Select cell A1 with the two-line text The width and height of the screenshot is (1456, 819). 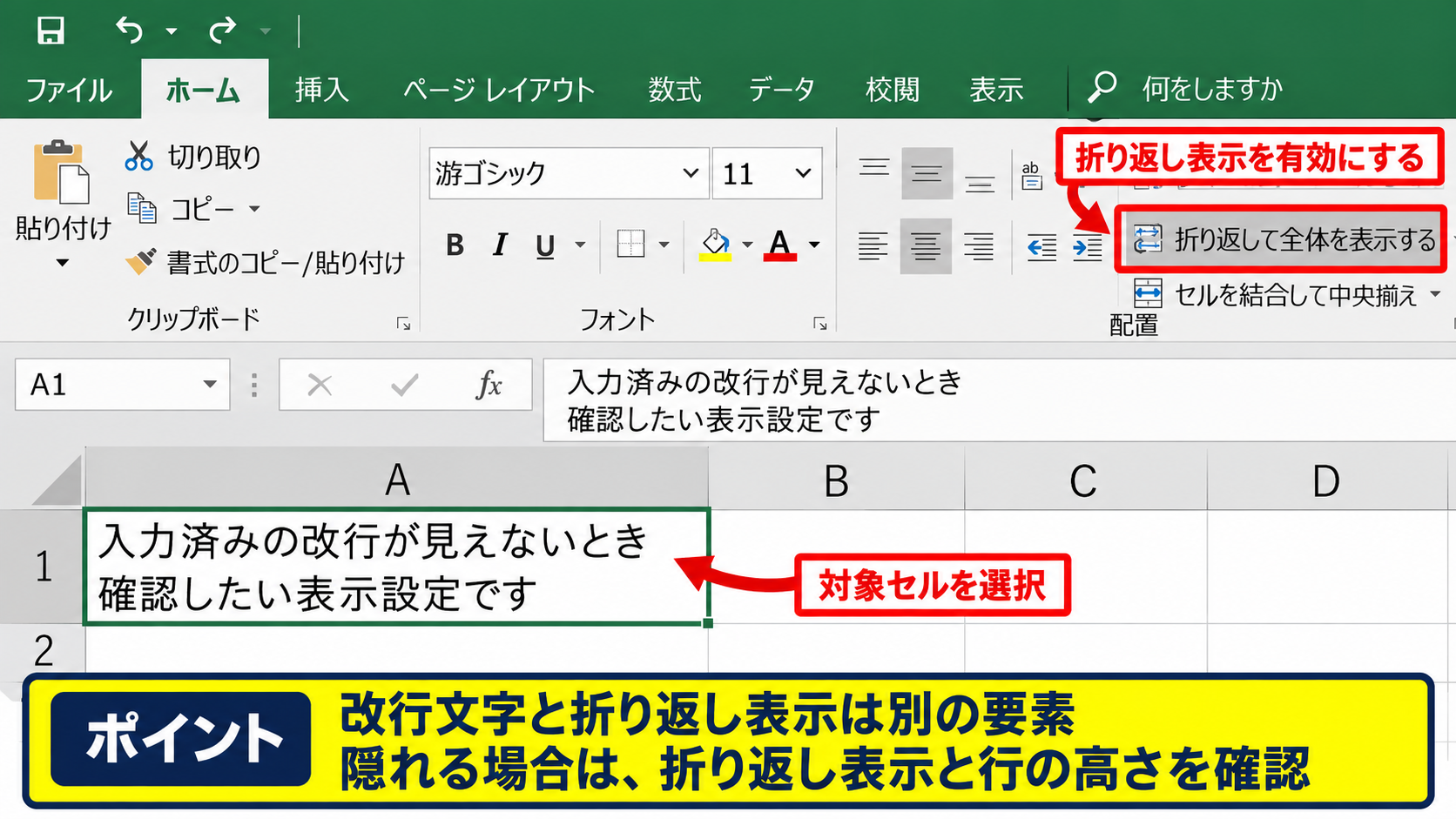coord(397,567)
